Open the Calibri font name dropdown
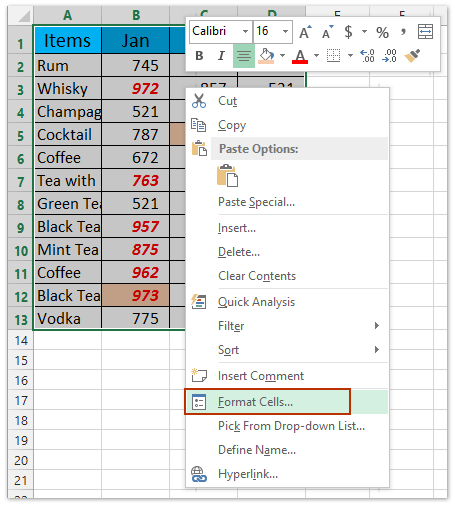The width and height of the screenshot is (455, 506). [x=245, y=32]
